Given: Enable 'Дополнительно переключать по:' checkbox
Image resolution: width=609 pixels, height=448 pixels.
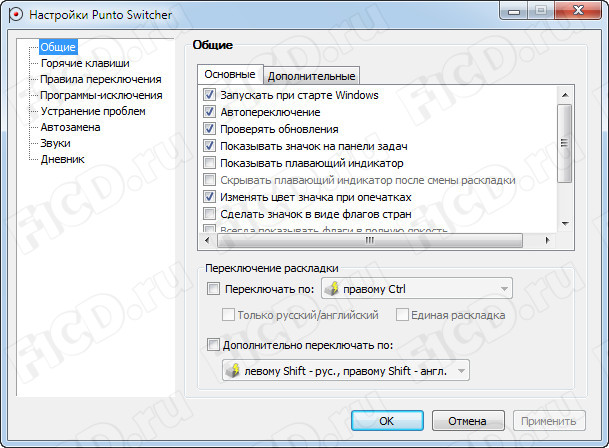Looking at the screenshot, I should point(213,345).
